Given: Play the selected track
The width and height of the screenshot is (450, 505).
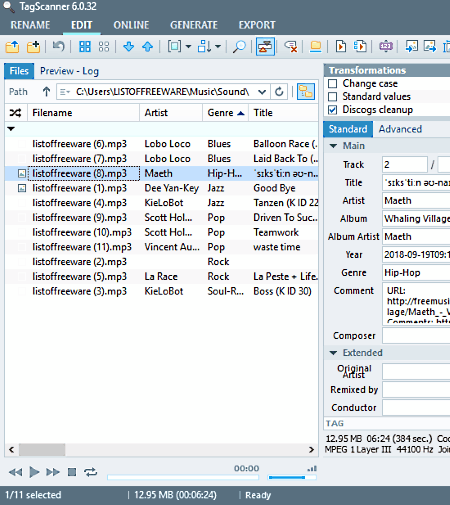Looking at the screenshot, I should (x=34, y=472).
